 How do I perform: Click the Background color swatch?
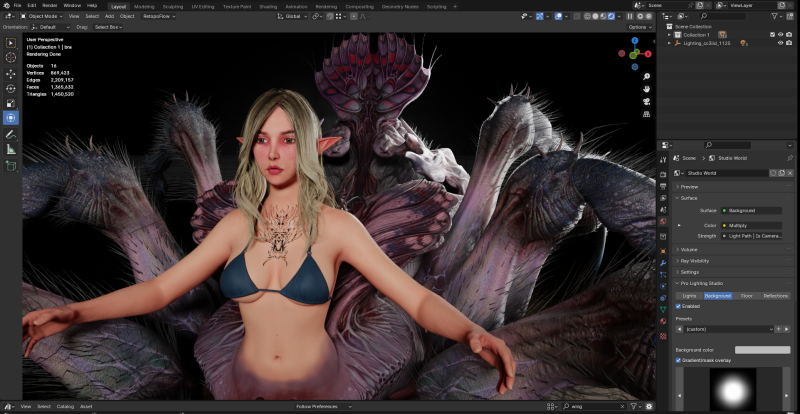click(762, 350)
